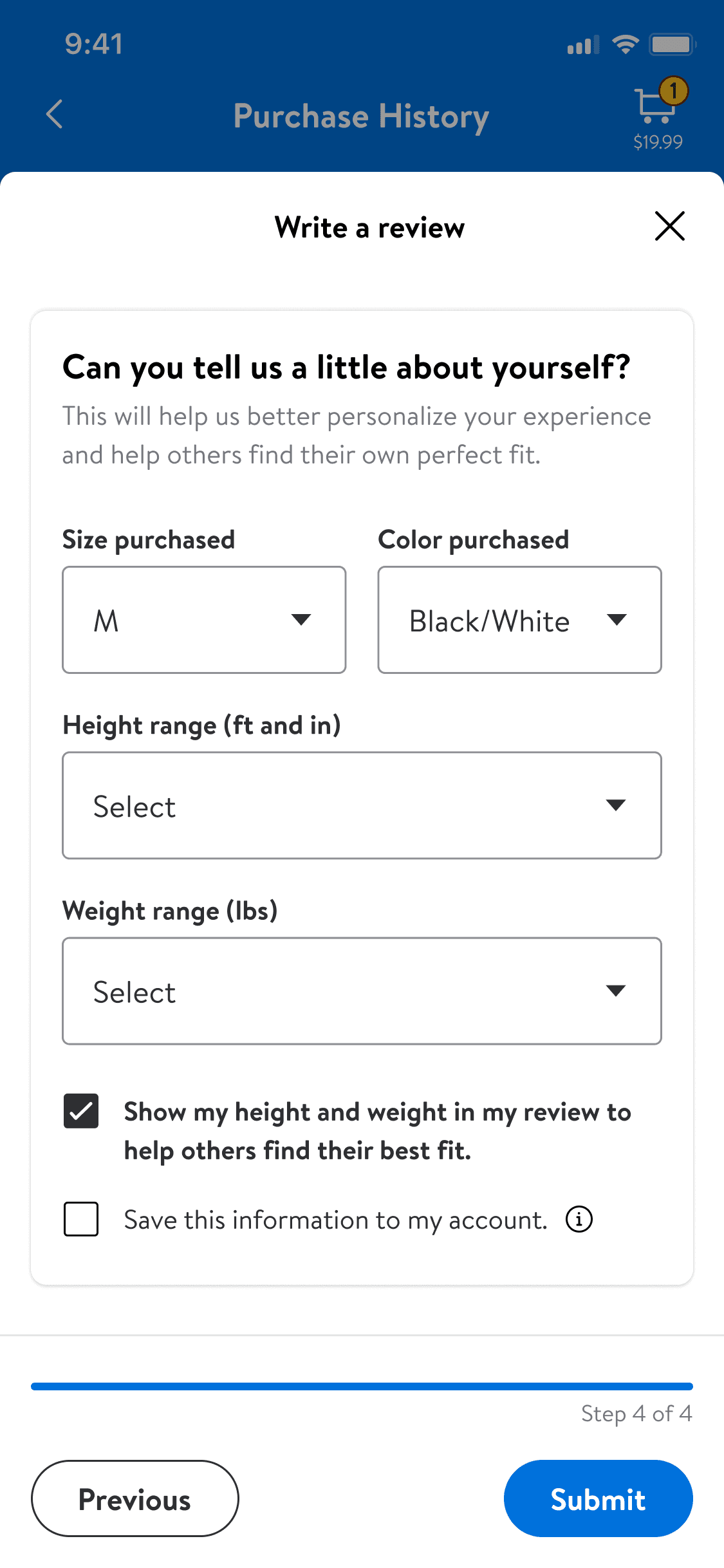Screen dimensions: 724x1568
Task: Tap the Wi-Fi status icon
Action: click(x=625, y=44)
